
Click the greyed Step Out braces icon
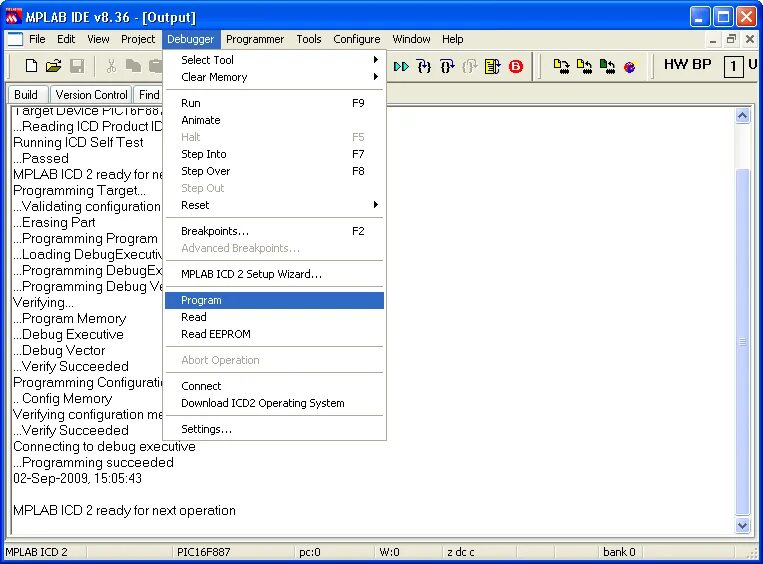pos(470,66)
